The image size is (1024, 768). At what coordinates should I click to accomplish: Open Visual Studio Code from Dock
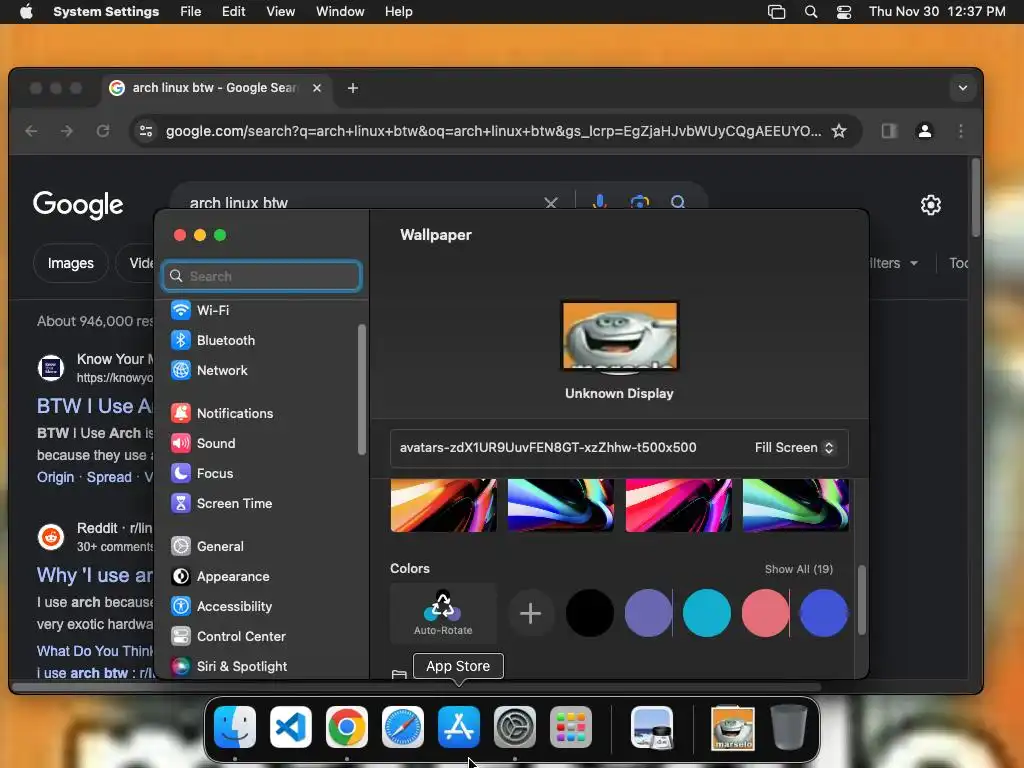[291, 727]
